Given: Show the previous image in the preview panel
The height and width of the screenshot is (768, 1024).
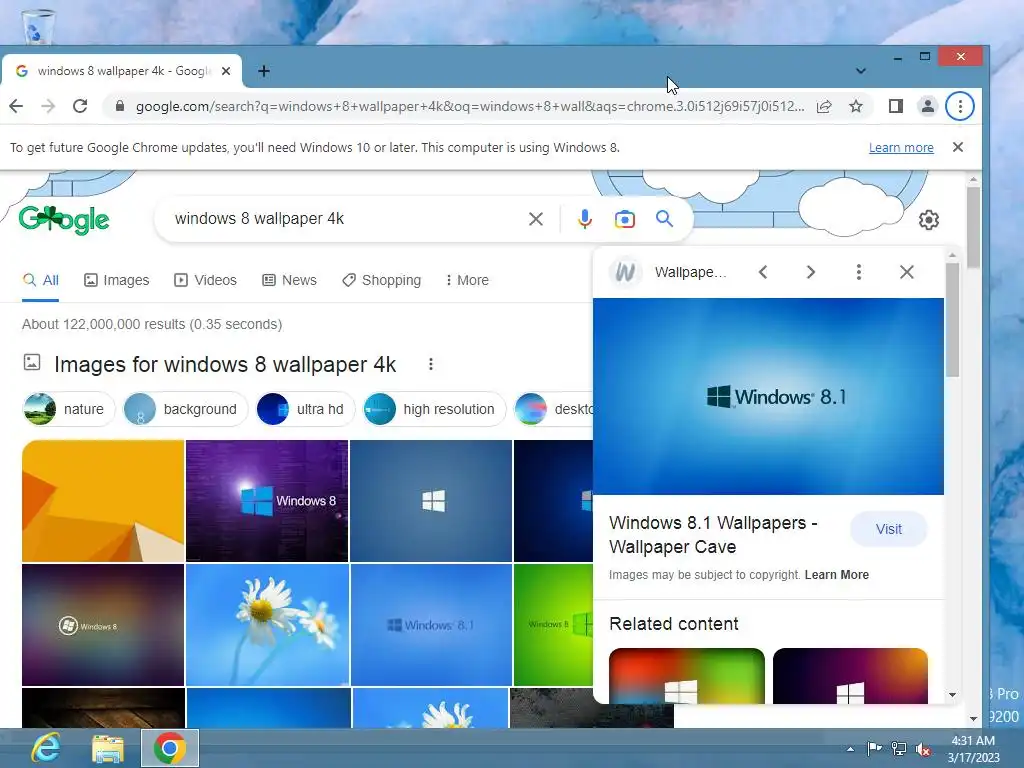Looking at the screenshot, I should [x=763, y=272].
